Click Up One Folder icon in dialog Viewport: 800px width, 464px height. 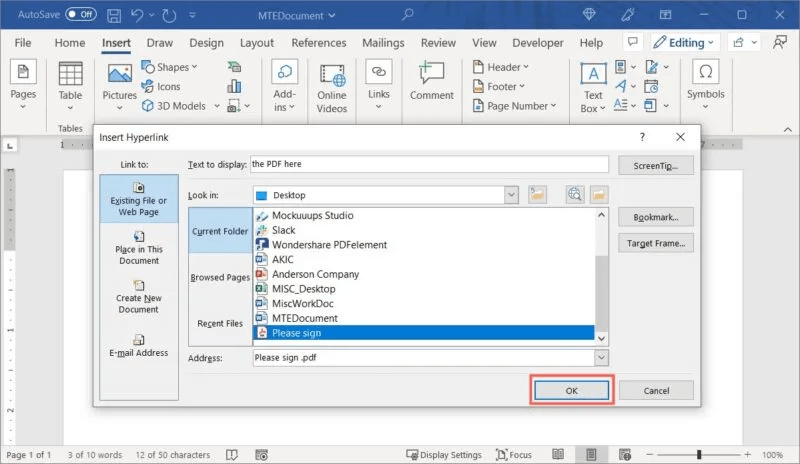pos(537,194)
